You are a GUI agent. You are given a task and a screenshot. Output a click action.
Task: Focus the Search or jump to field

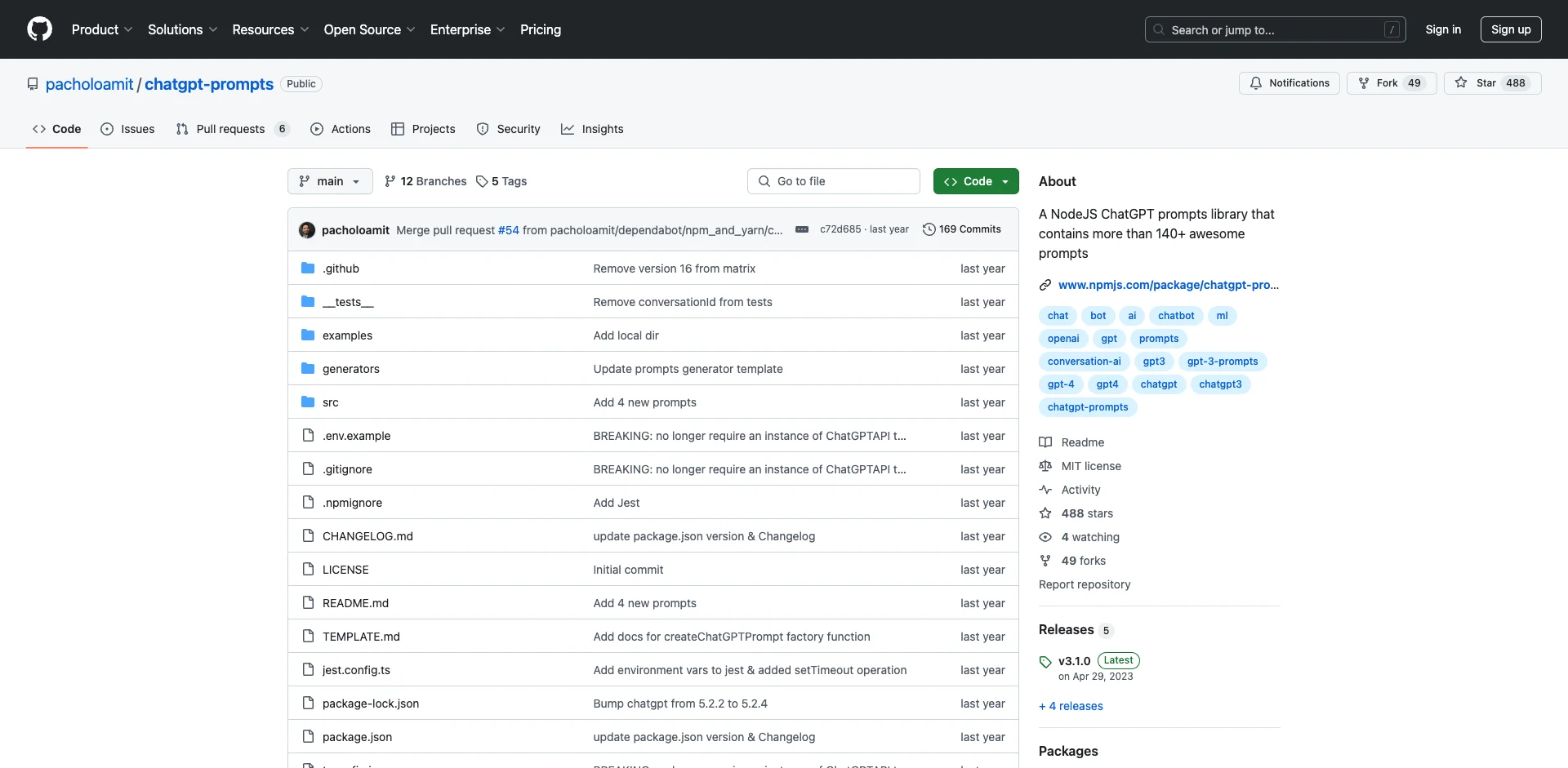click(1276, 29)
